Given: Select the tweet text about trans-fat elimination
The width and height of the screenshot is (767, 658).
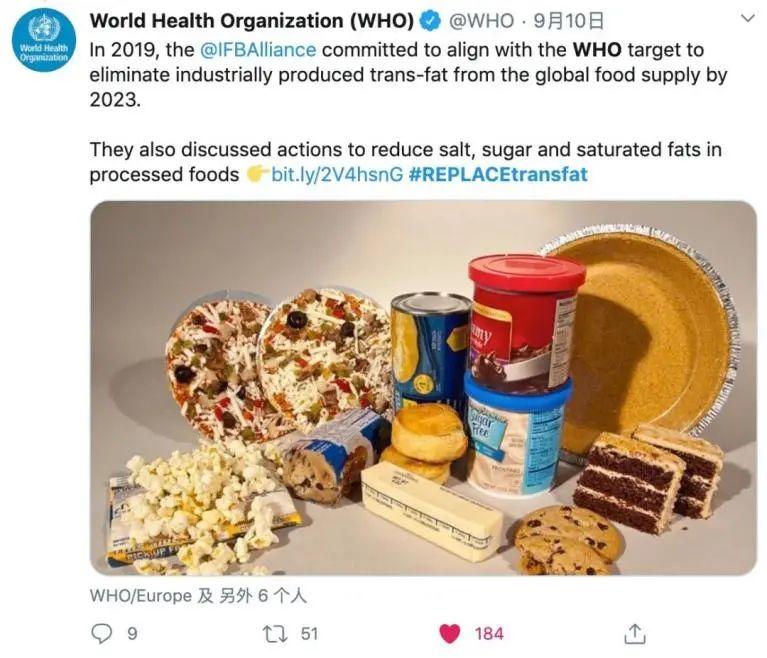Looking at the screenshot, I should (408, 75).
